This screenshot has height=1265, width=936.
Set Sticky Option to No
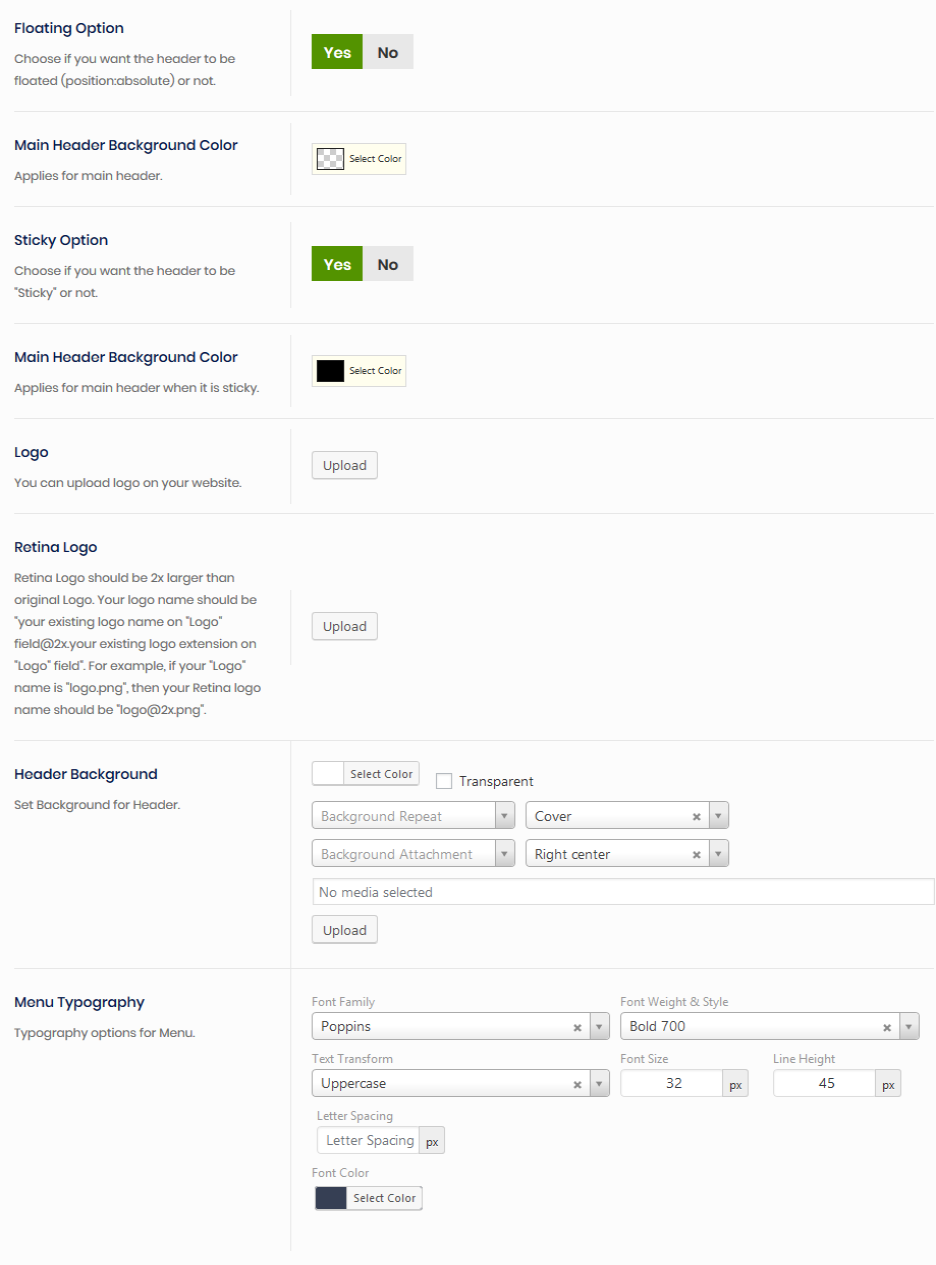[x=388, y=264]
